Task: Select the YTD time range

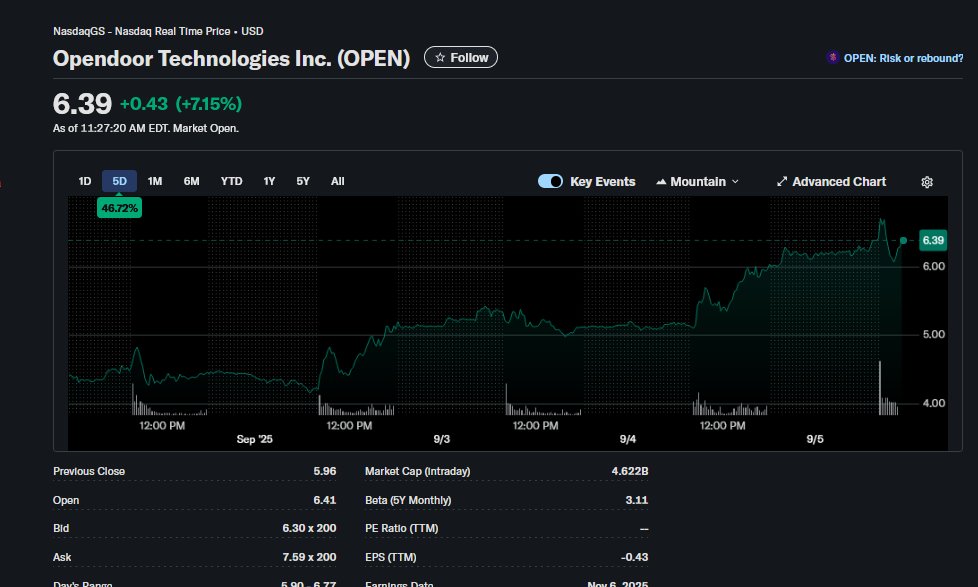Action: point(231,181)
